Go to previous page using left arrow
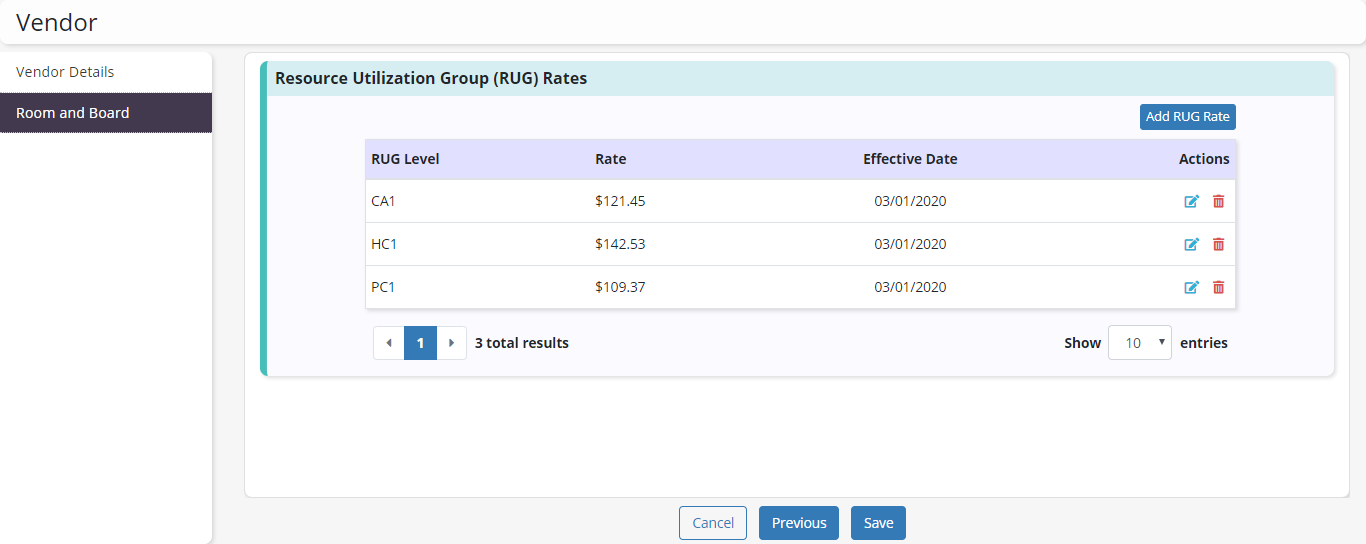Viewport: 1366px width, 544px height. click(389, 343)
